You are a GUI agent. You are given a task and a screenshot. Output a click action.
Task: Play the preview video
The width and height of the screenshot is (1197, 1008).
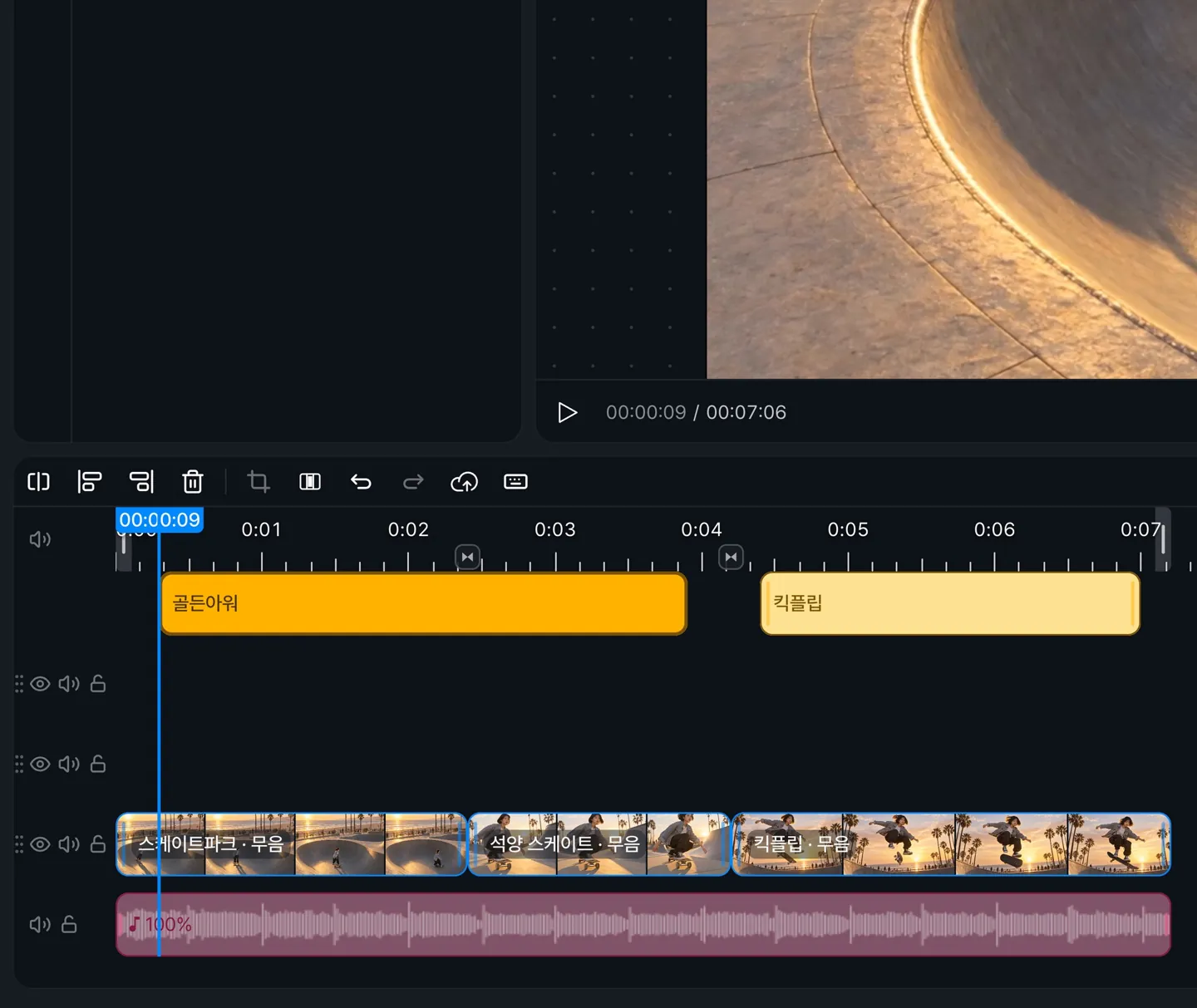568,412
